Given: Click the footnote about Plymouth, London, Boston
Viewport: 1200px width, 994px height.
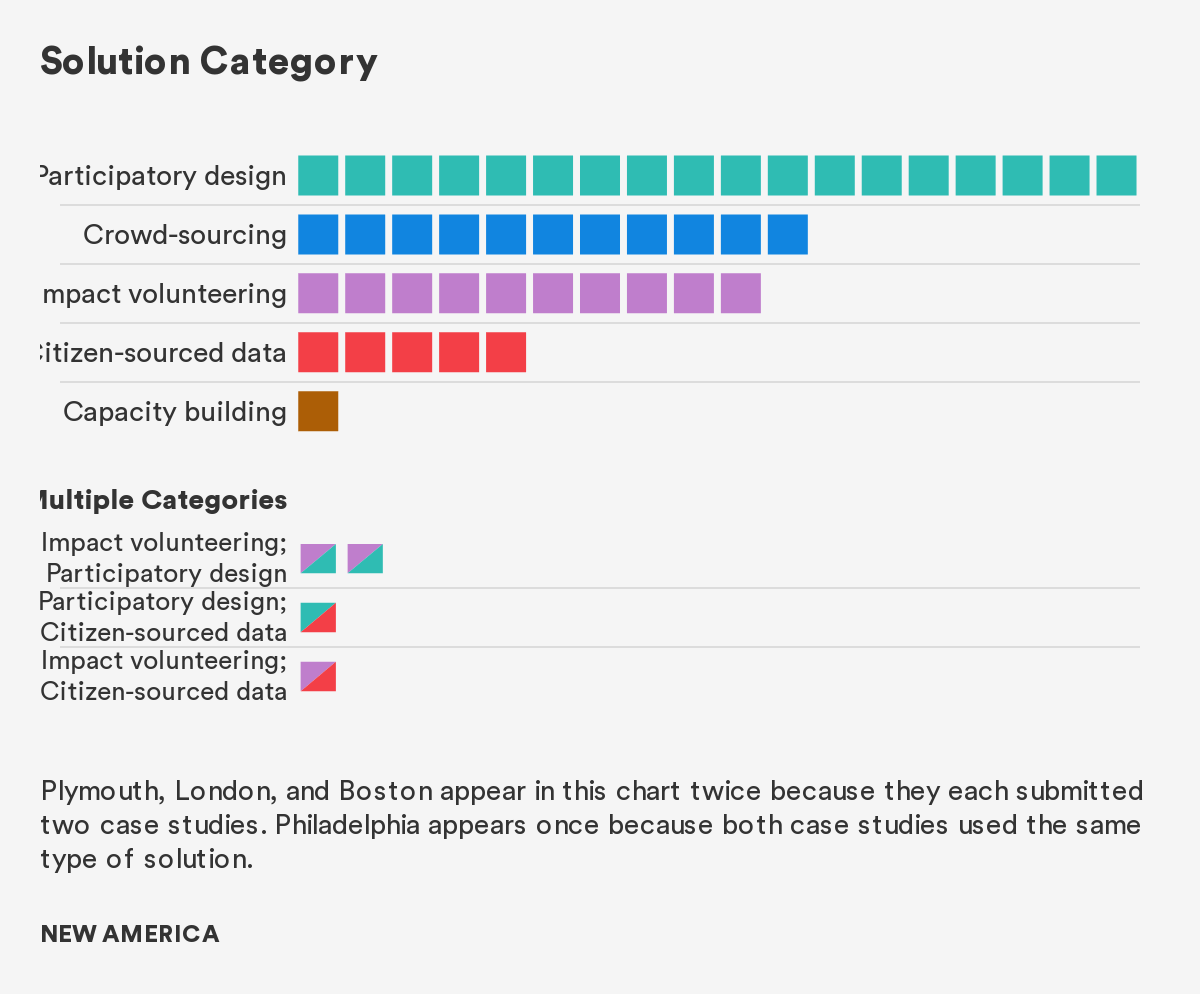Looking at the screenshot, I should pos(590,825).
